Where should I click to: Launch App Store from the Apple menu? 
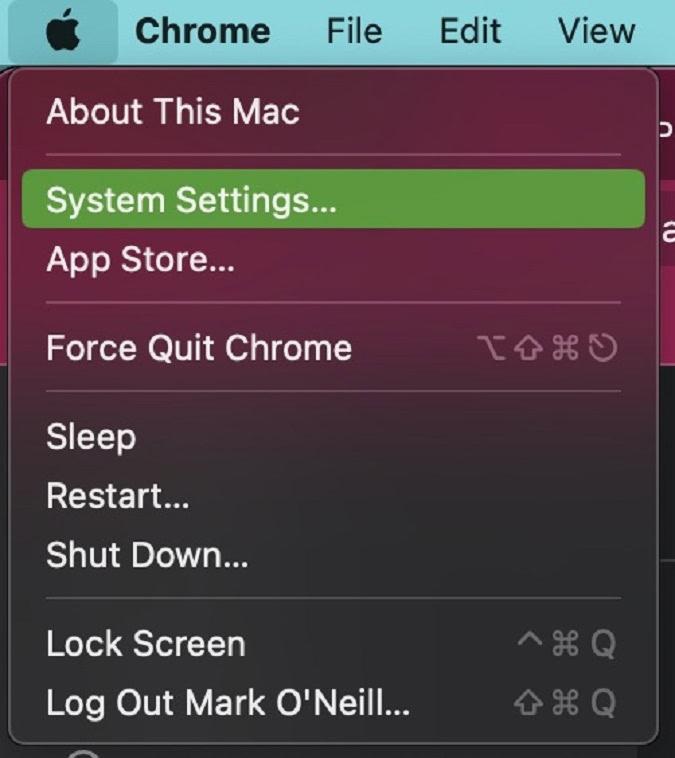tap(140, 260)
